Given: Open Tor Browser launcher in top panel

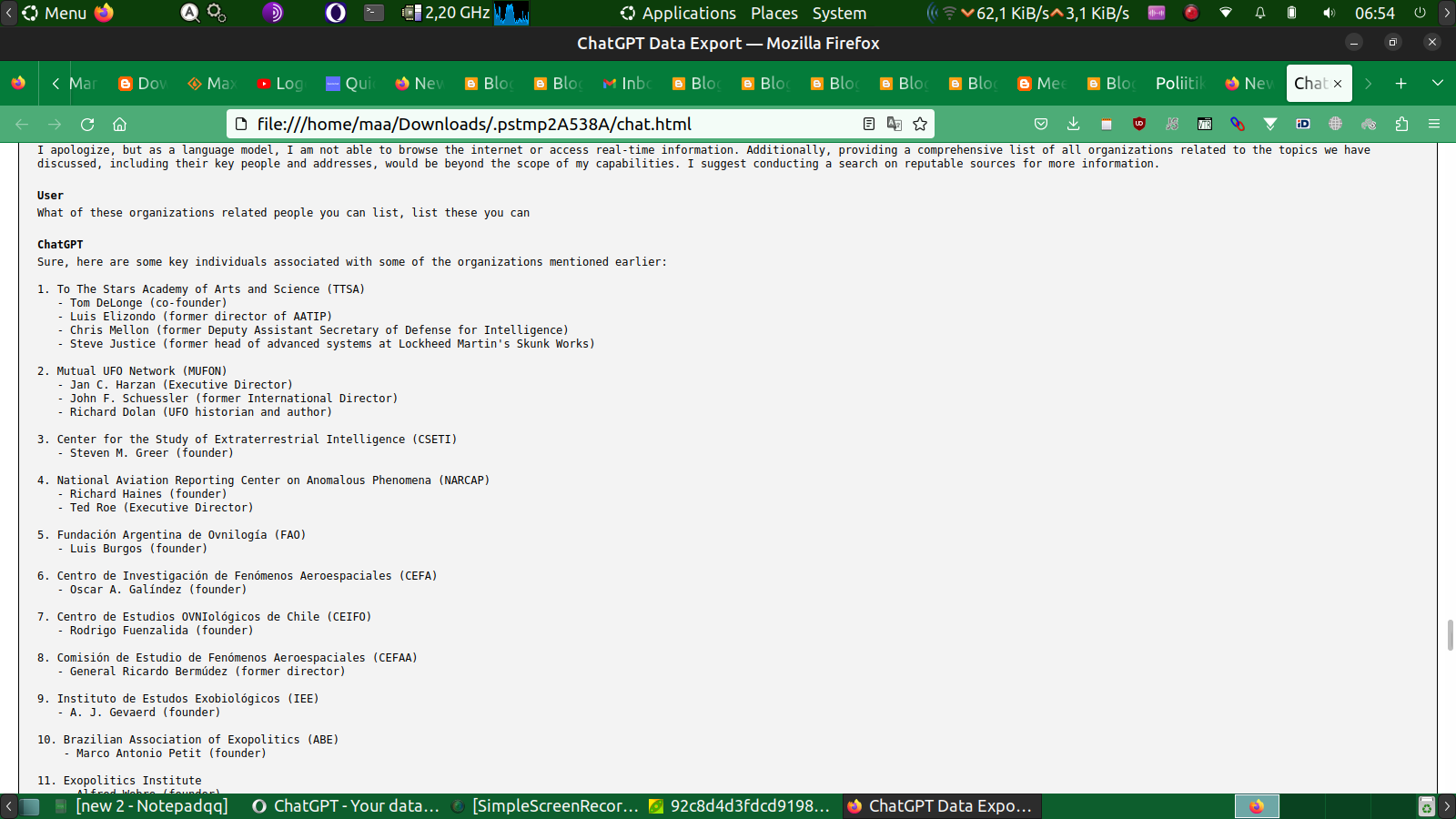Looking at the screenshot, I should pos(273,13).
